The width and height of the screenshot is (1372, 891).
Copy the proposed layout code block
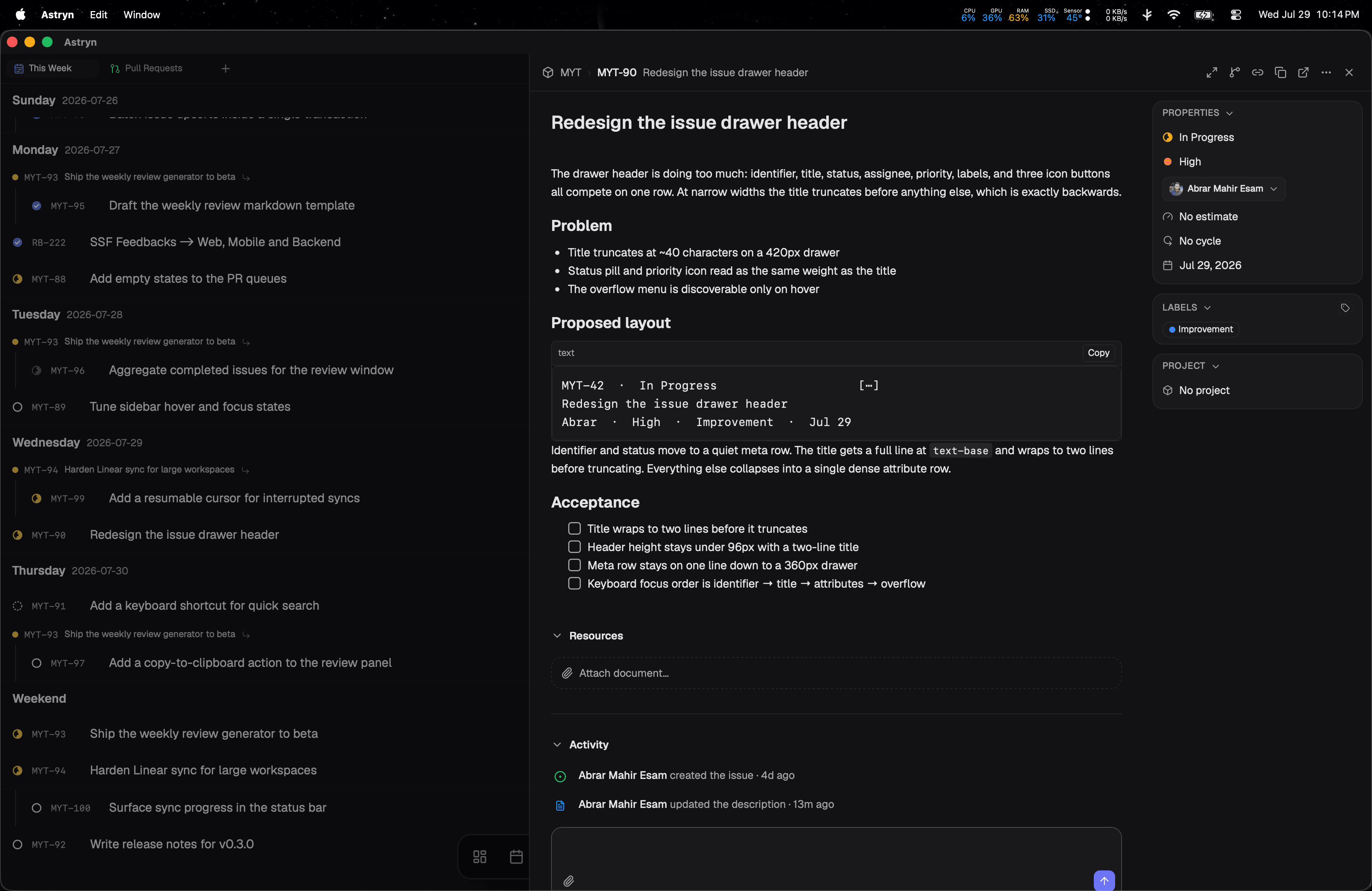tap(1098, 353)
